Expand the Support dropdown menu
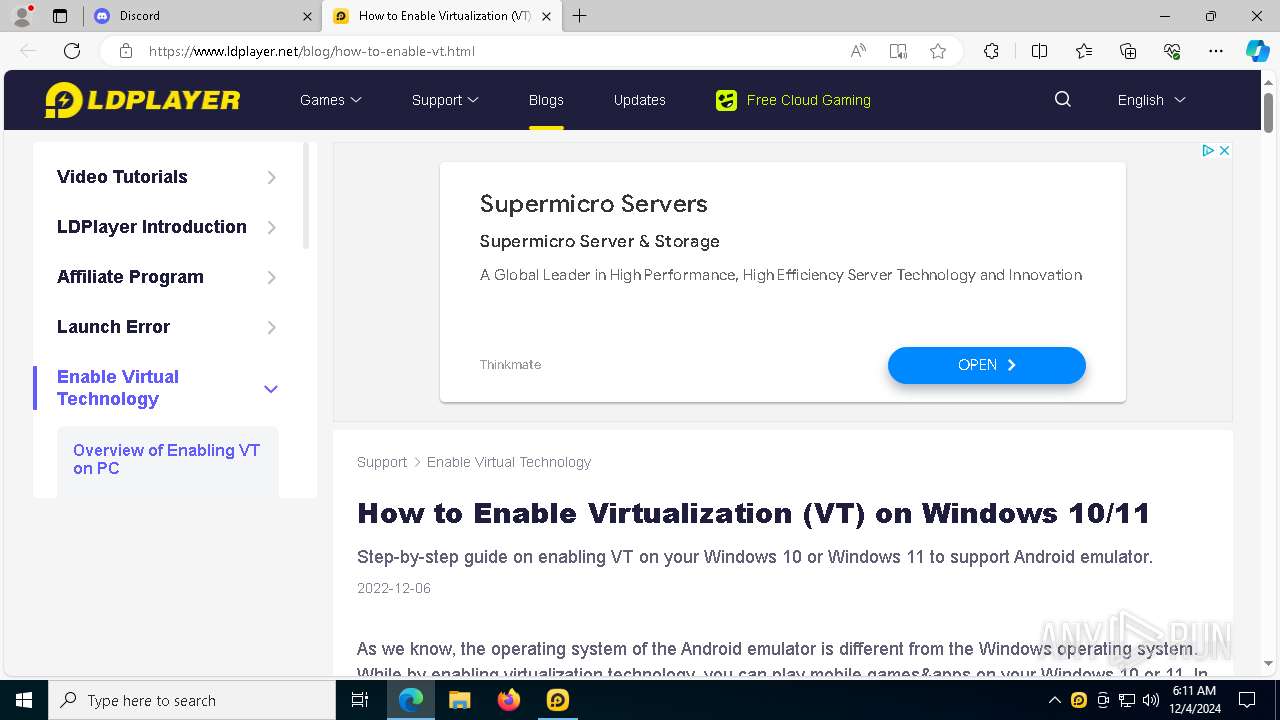The width and height of the screenshot is (1280, 720). tap(445, 100)
